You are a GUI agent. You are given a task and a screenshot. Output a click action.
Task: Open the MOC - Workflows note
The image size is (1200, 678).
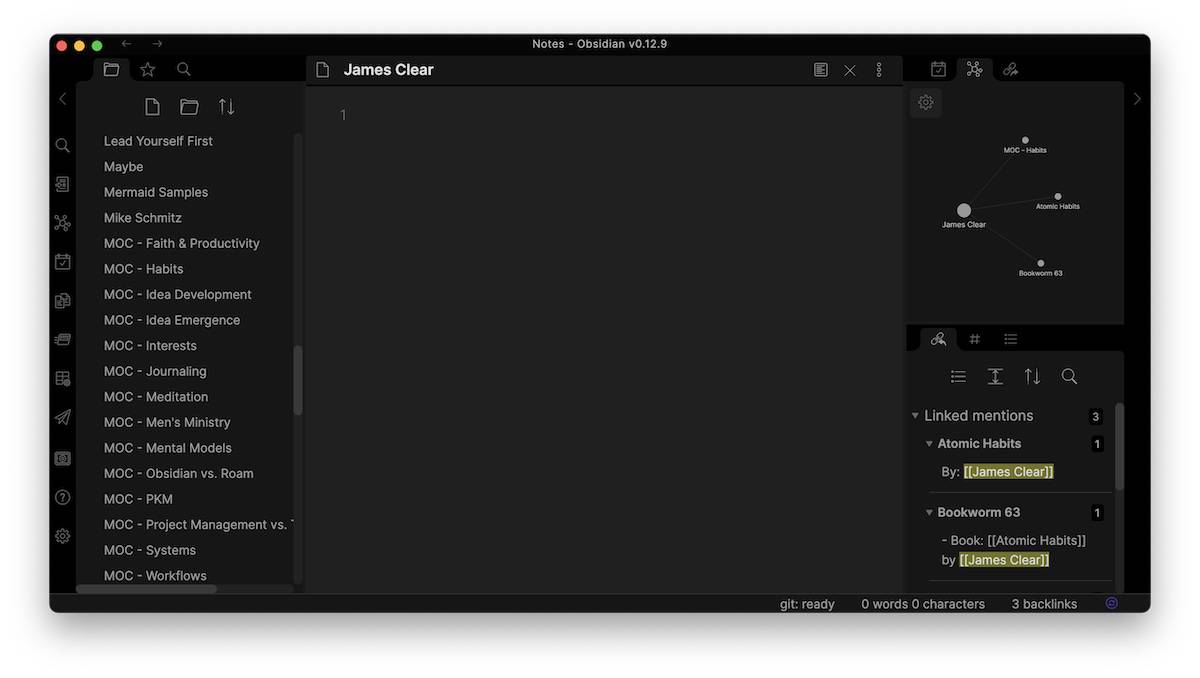155,576
